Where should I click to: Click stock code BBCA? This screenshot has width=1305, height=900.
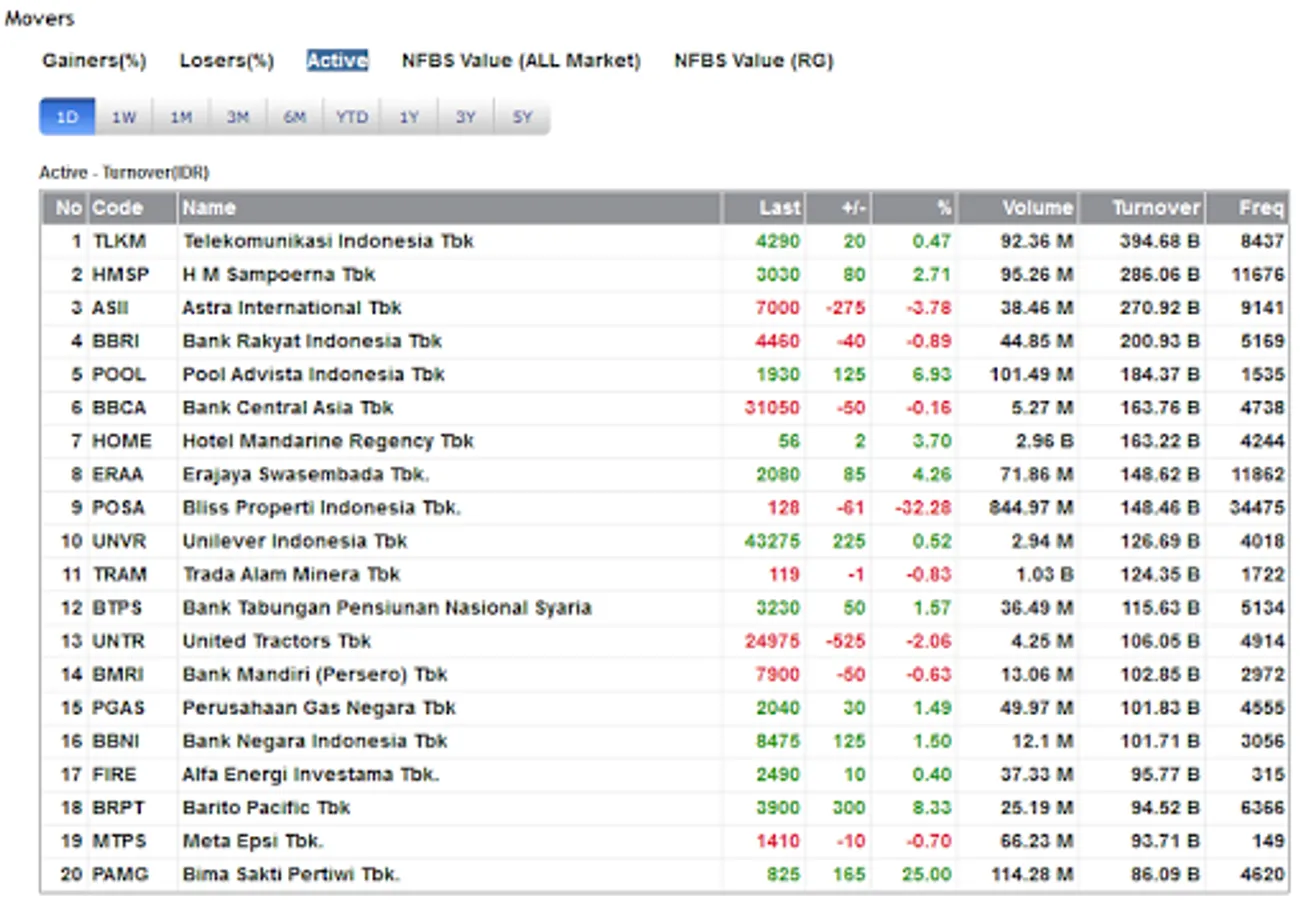[119, 408]
